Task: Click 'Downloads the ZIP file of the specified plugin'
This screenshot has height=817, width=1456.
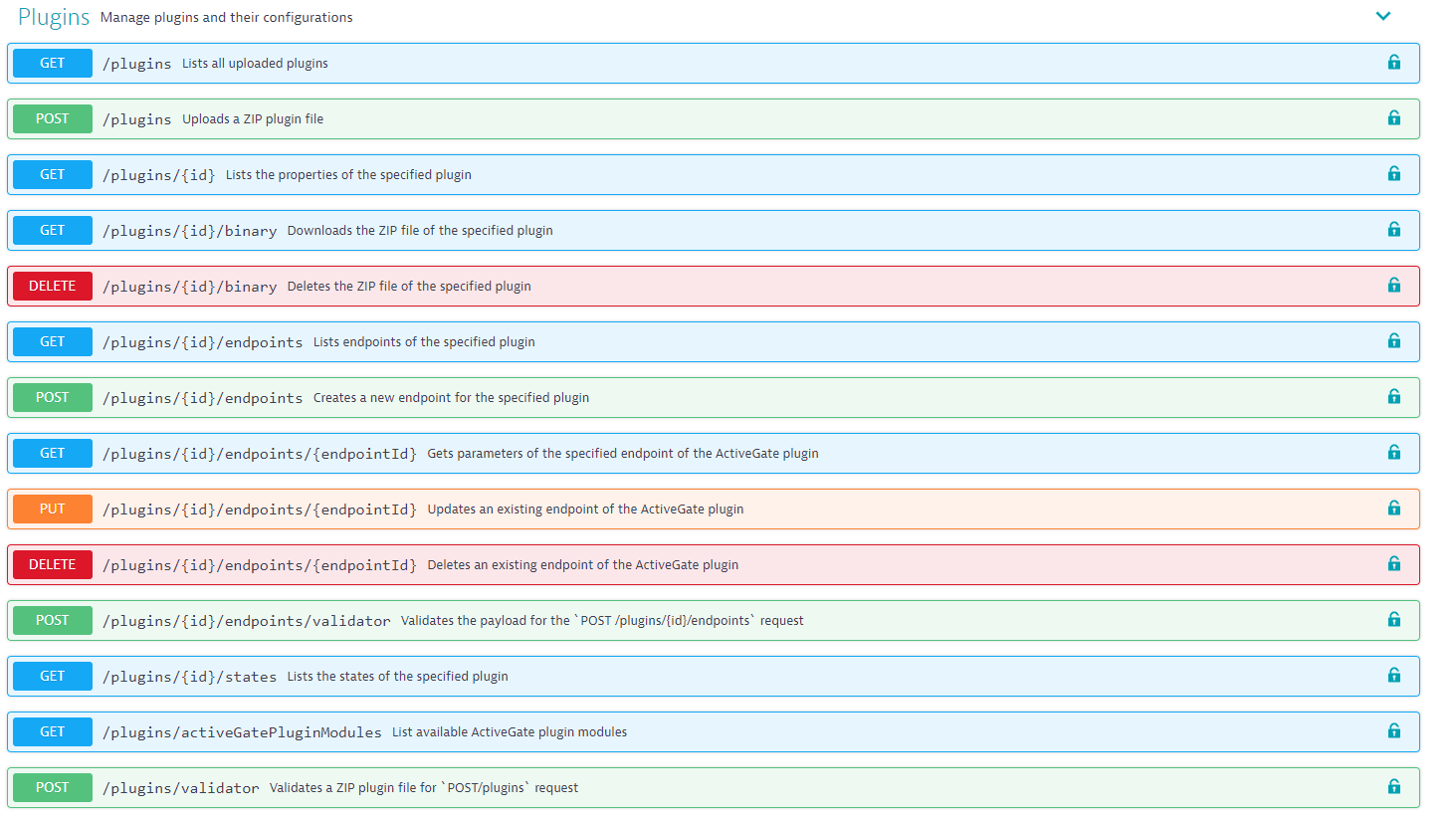Action: click(420, 231)
